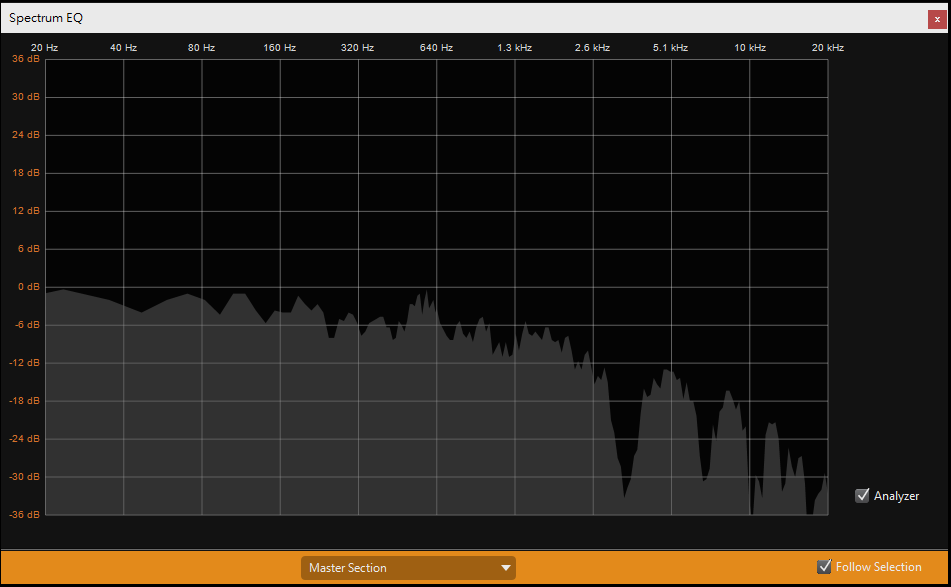Click the 36 dB gain label
This screenshot has height=587, width=951.
25,59
